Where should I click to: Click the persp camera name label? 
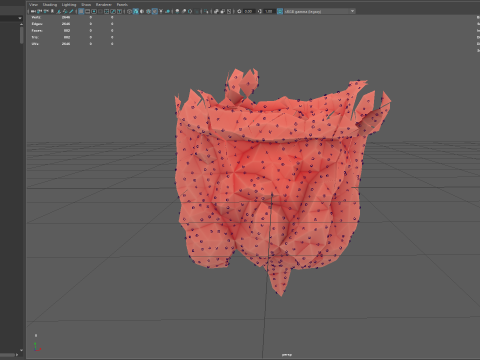tap(287, 355)
